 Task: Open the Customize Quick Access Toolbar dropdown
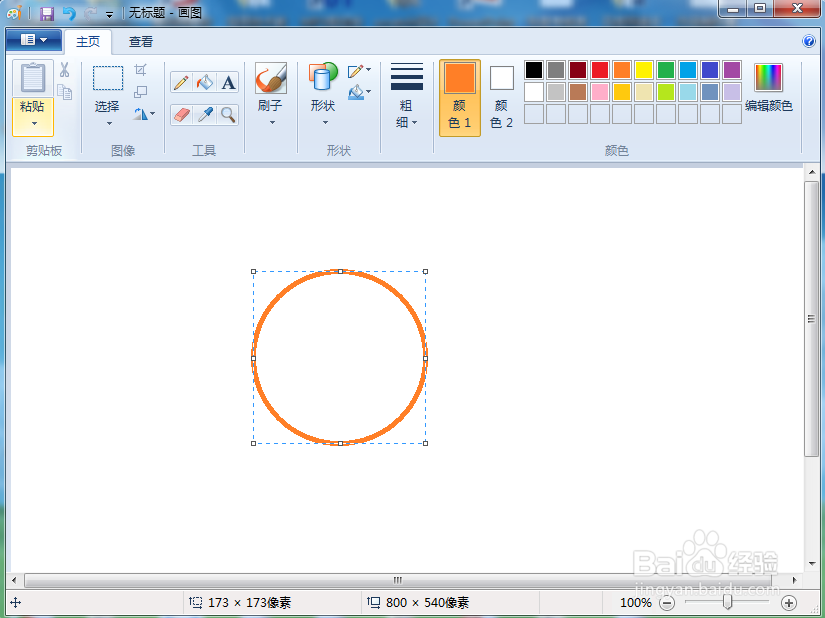pyautogui.click(x=109, y=15)
